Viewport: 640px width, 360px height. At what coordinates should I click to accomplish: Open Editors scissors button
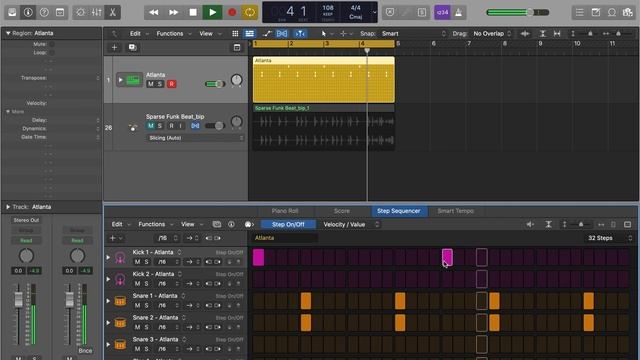click(112, 12)
